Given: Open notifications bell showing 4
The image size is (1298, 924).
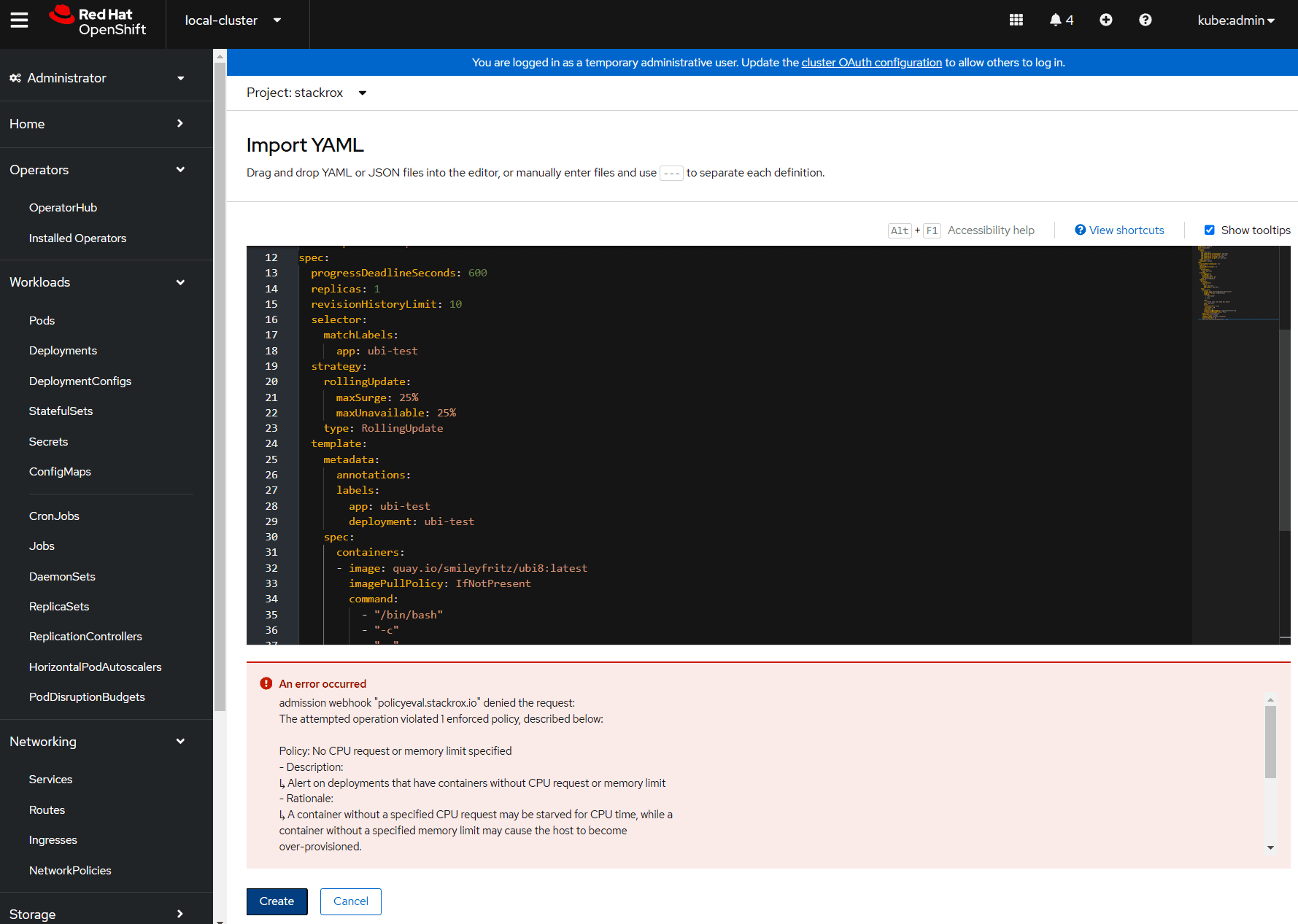Looking at the screenshot, I should [1062, 20].
